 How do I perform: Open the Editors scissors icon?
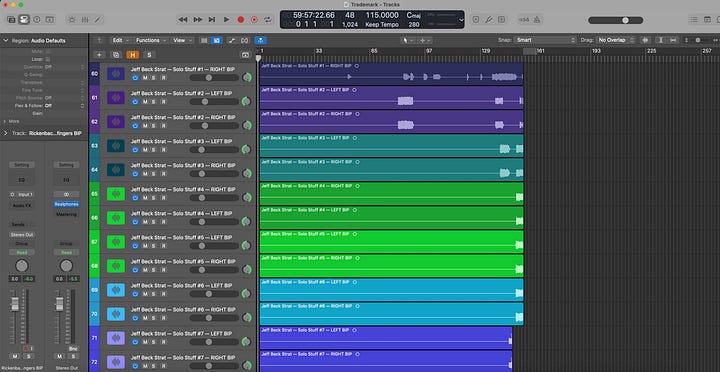[97, 20]
